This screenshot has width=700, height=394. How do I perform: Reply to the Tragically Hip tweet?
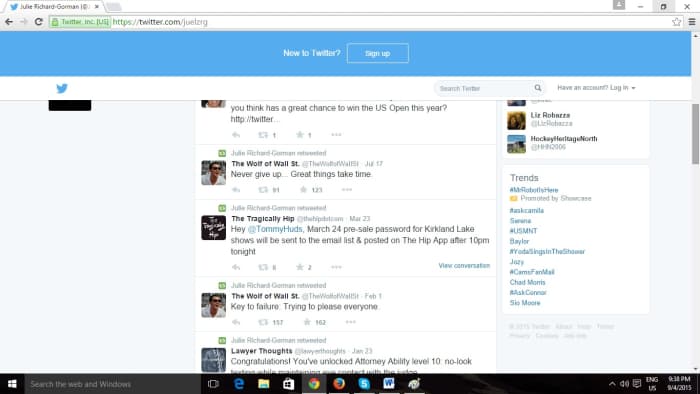(x=236, y=267)
